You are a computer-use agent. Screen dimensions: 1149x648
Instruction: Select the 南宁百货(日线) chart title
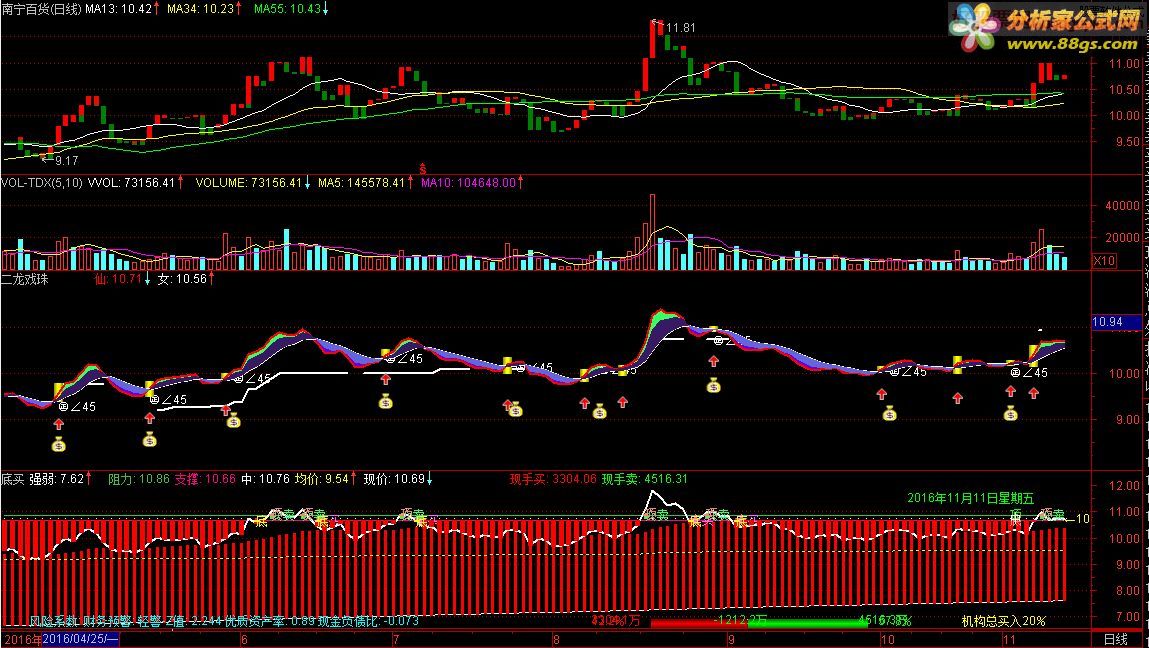coord(42,9)
